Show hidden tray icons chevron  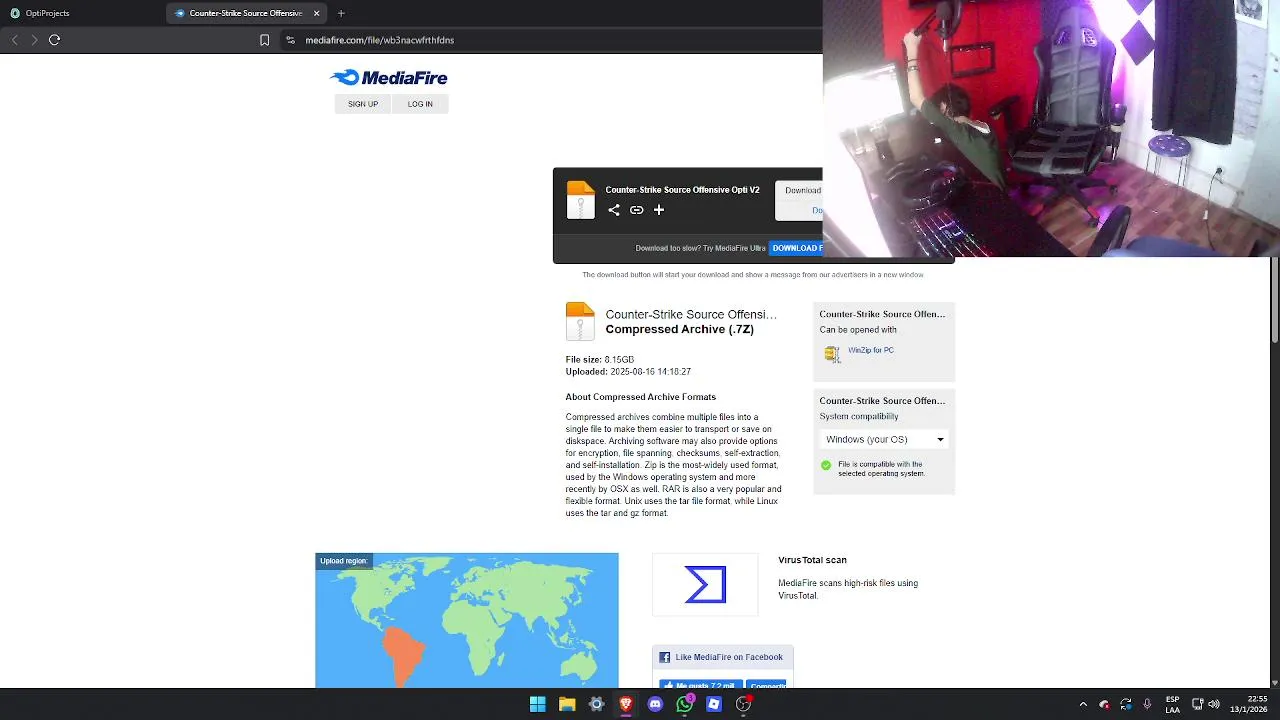(x=1083, y=704)
